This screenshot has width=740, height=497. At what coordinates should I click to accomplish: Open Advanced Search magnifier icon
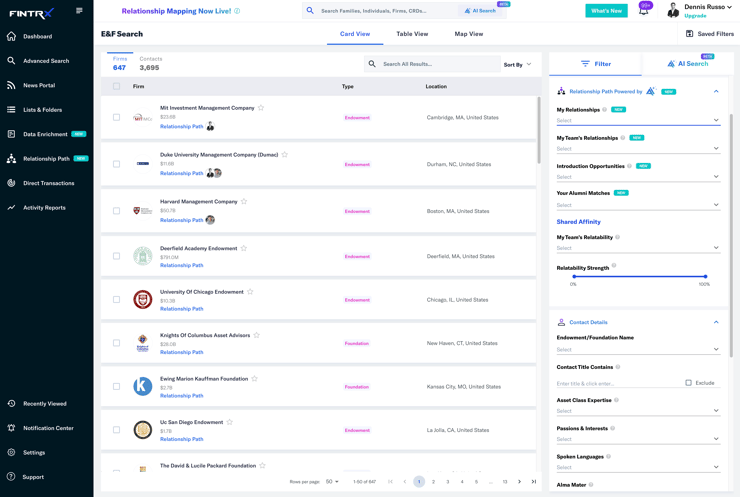pyautogui.click(x=11, y=61)
